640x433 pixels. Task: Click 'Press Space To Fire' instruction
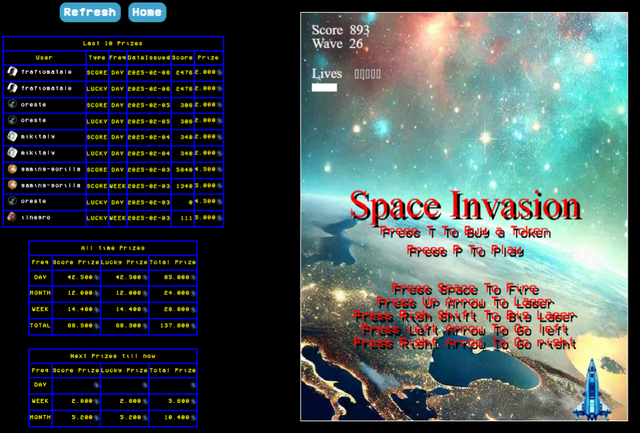tap(465, 289)
